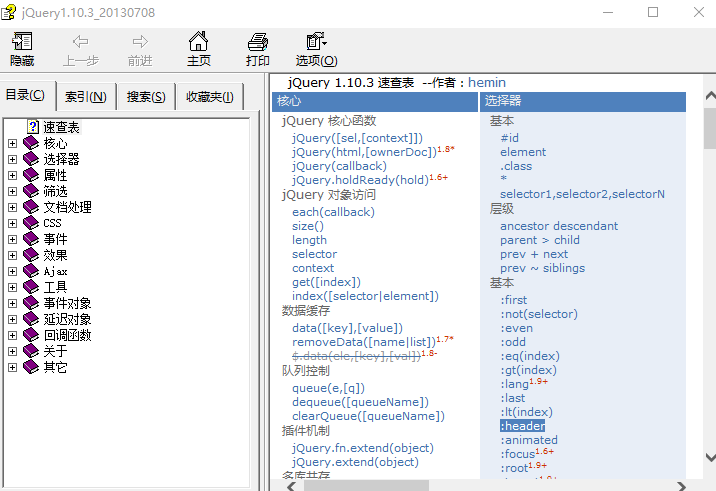
Task: Open the 收藏夹(I) tab
Action: pyautogui.click(x=209, y=97)
